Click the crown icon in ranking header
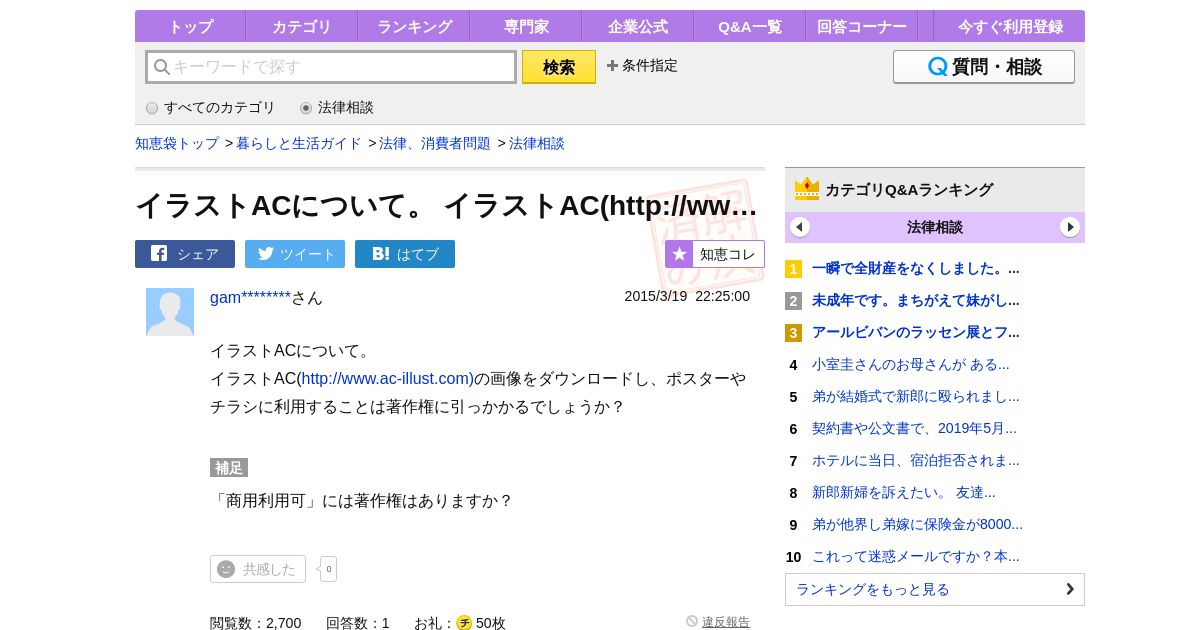 point(807,189)
